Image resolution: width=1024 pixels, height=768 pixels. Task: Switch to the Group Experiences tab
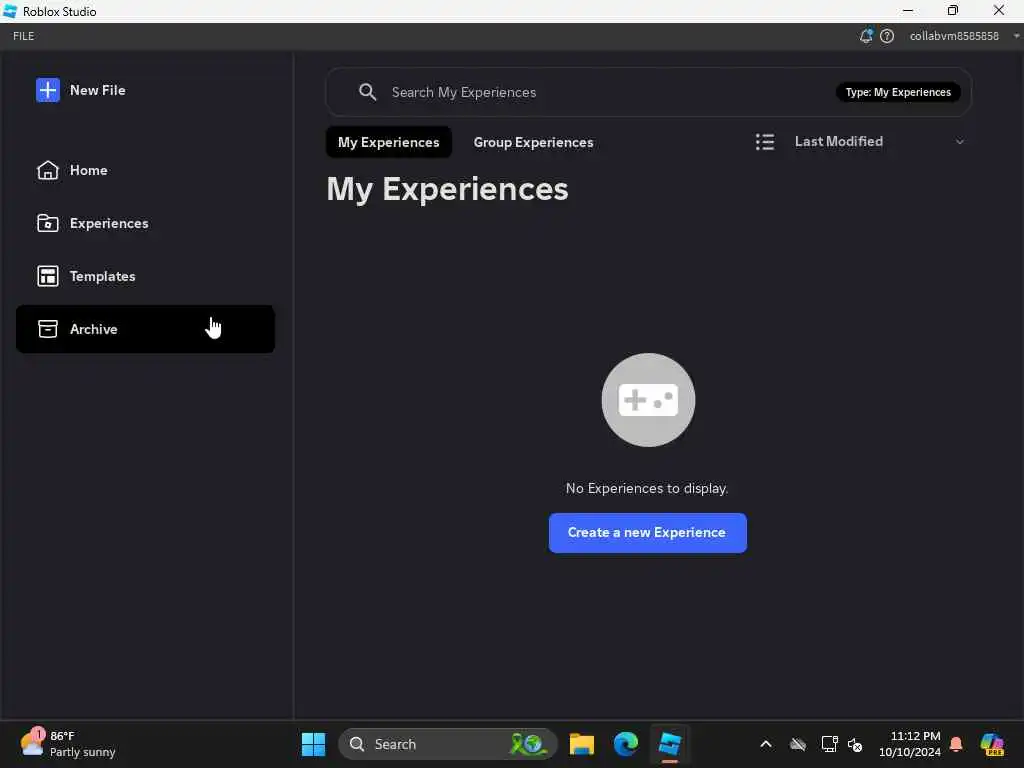(534, 142)
